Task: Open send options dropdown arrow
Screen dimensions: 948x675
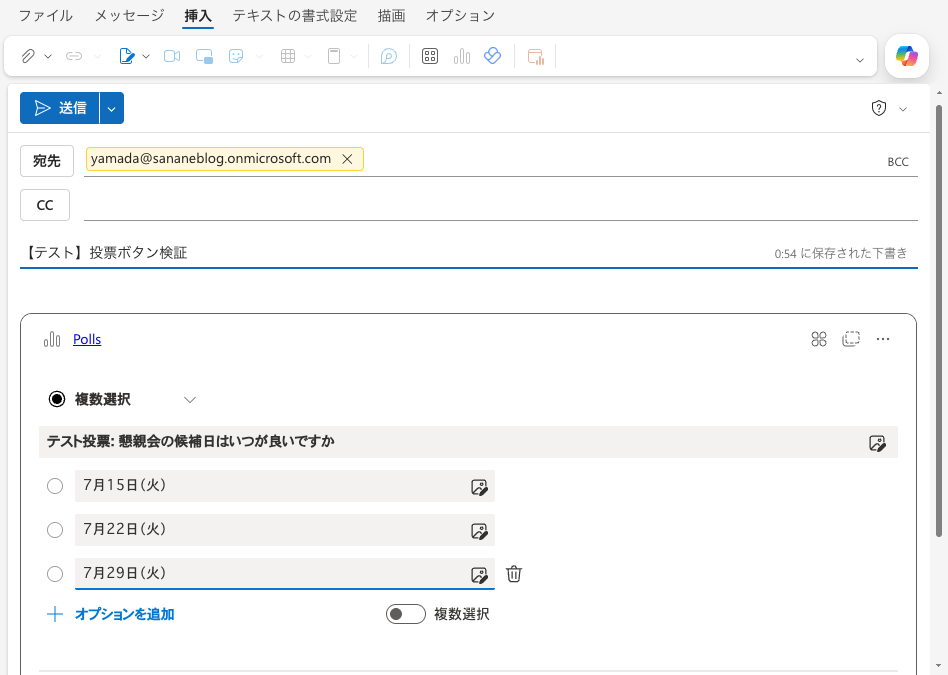Action: point(112,109)
